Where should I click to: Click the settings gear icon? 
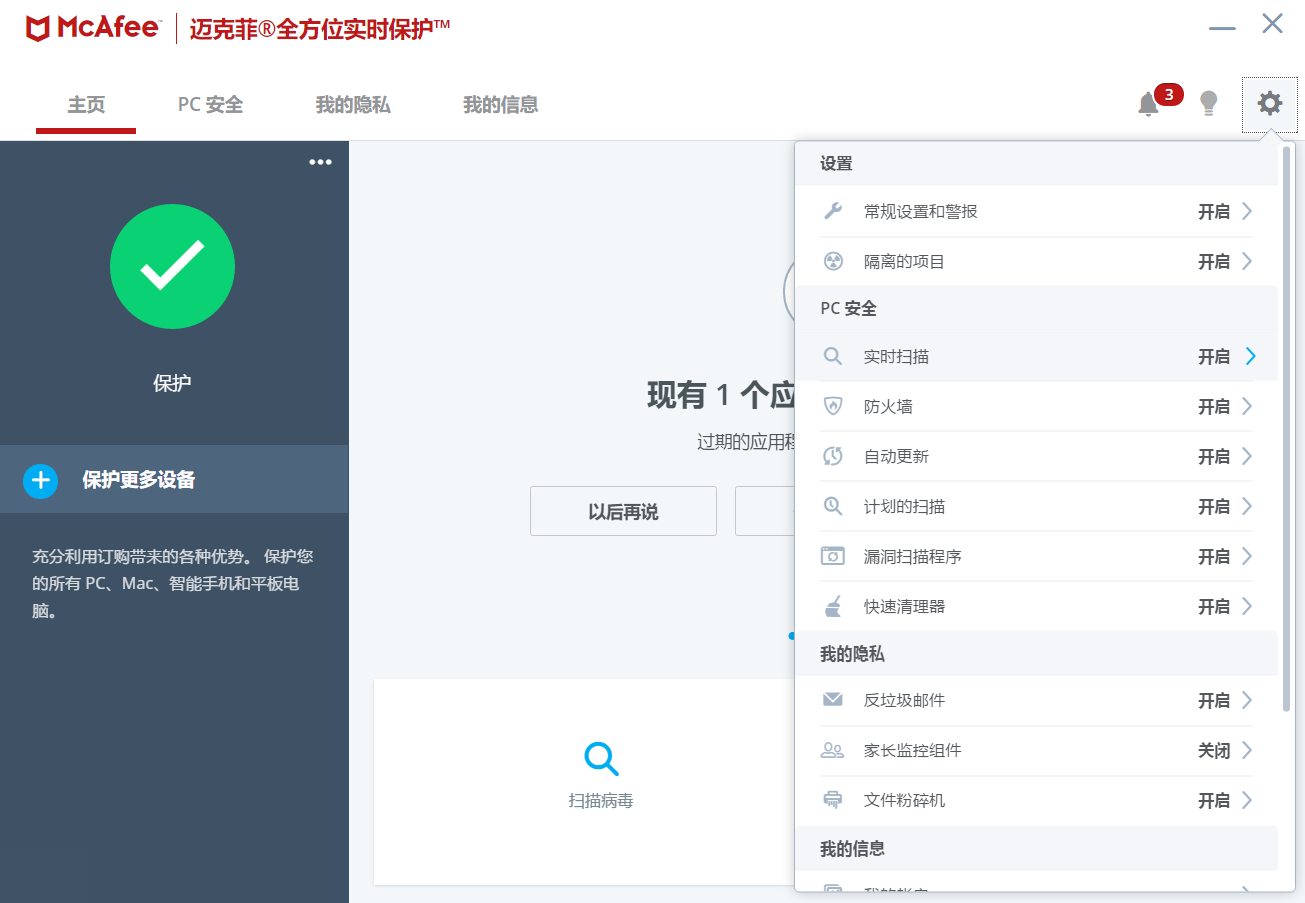click(x=1270, y=103)
